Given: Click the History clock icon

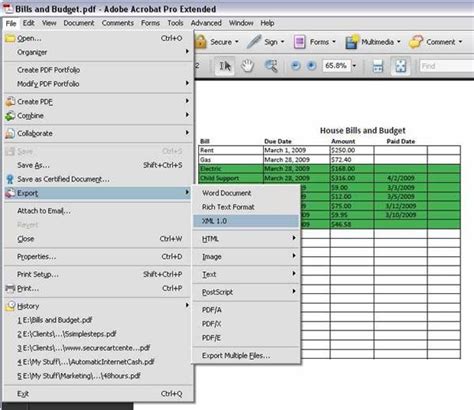Looking at the screenshot, I should [10, 306].
